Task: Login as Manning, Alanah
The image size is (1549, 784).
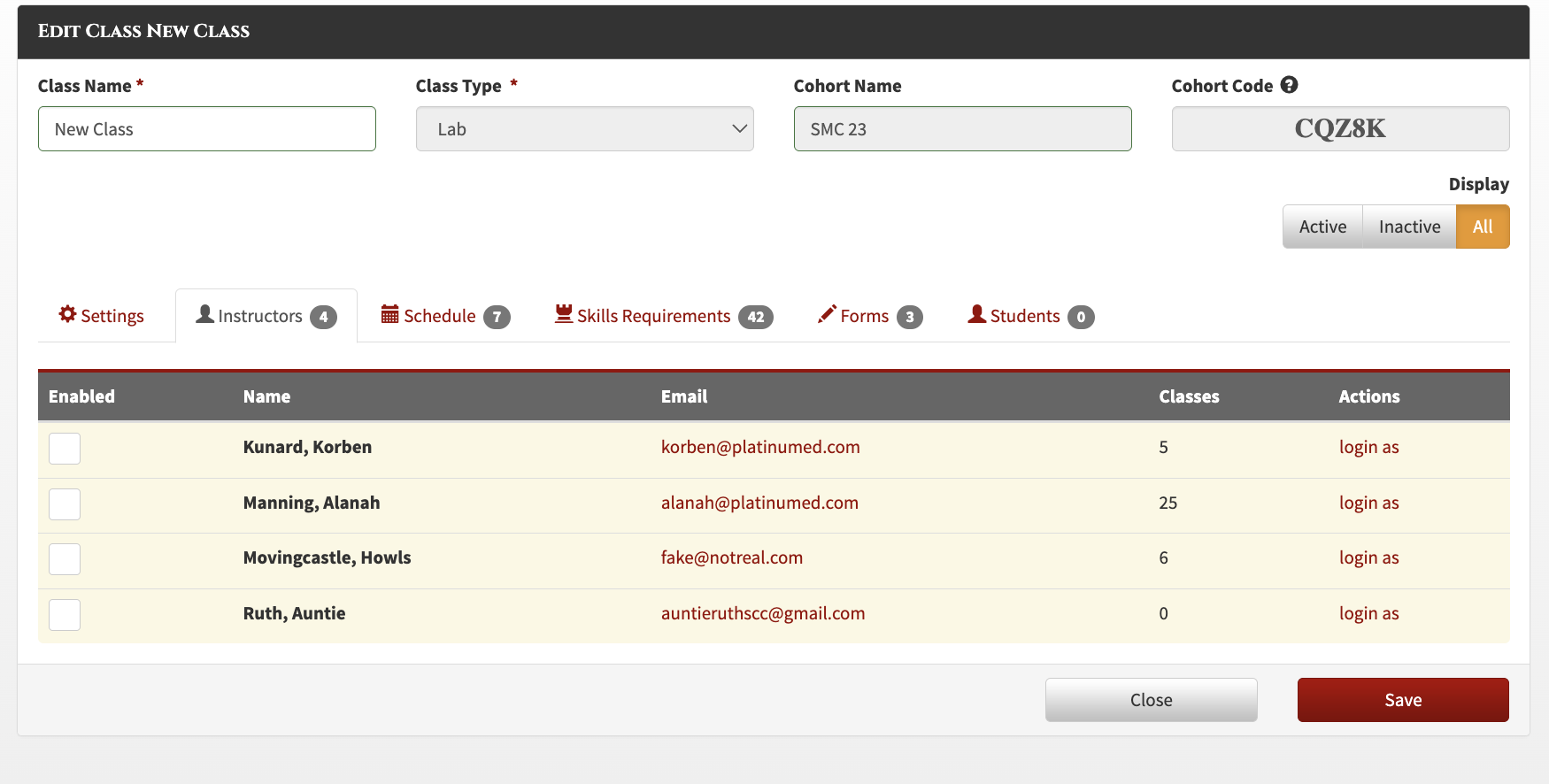Action: pos(1368,503)
